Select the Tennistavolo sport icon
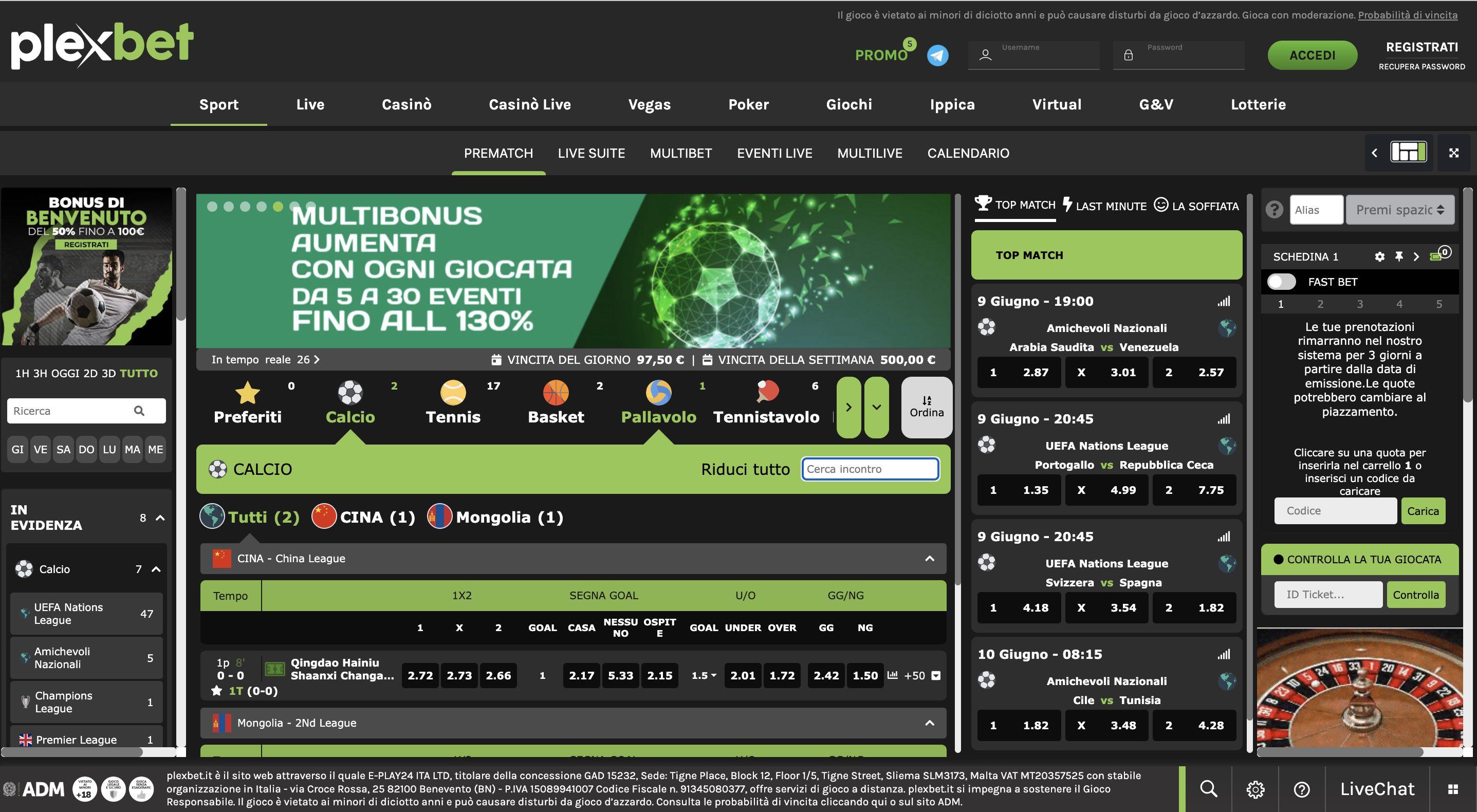This screenshot has width=1477, height=812. [x=765, y=393]
